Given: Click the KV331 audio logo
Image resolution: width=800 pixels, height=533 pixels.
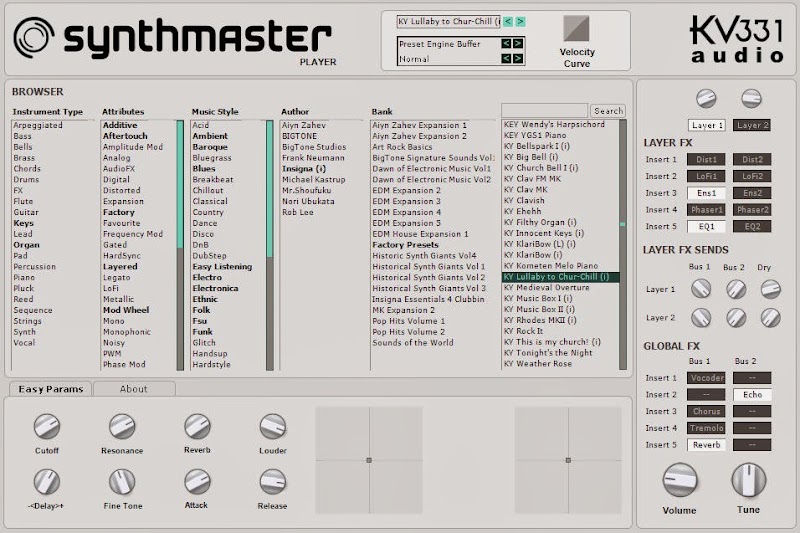Looking at the screenshot, I should [737, 39].
